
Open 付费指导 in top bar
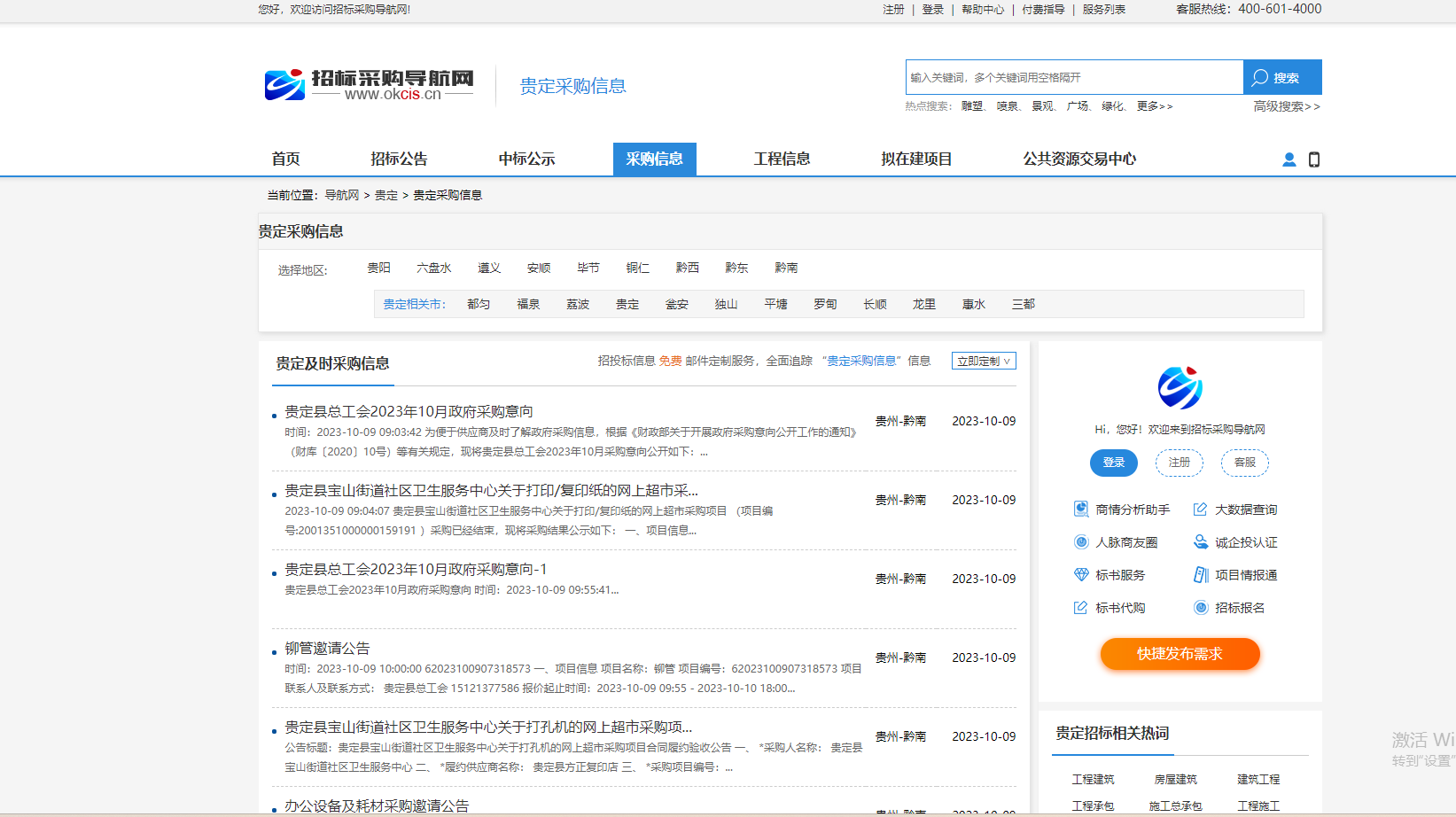(x=1043, y=10)
